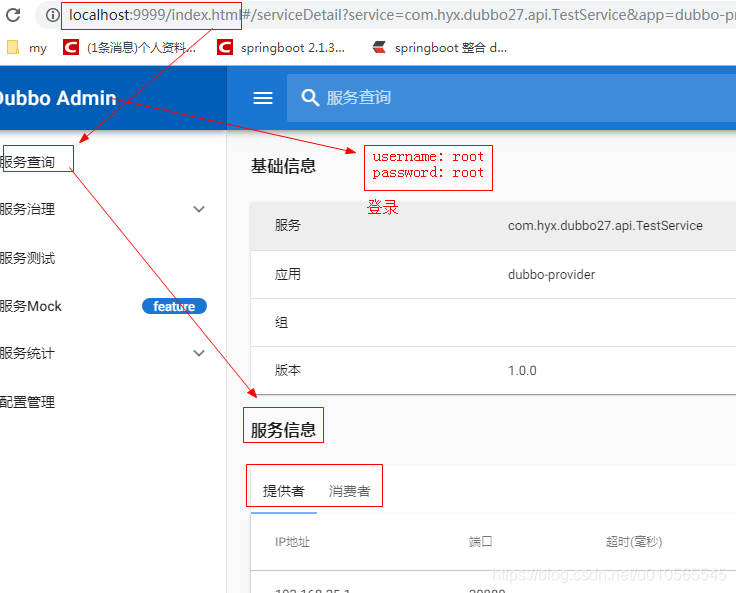Click the '超时(毫秒)' column header
The width and height of the screenshot is (736, 593).
(x=634, y=542)
